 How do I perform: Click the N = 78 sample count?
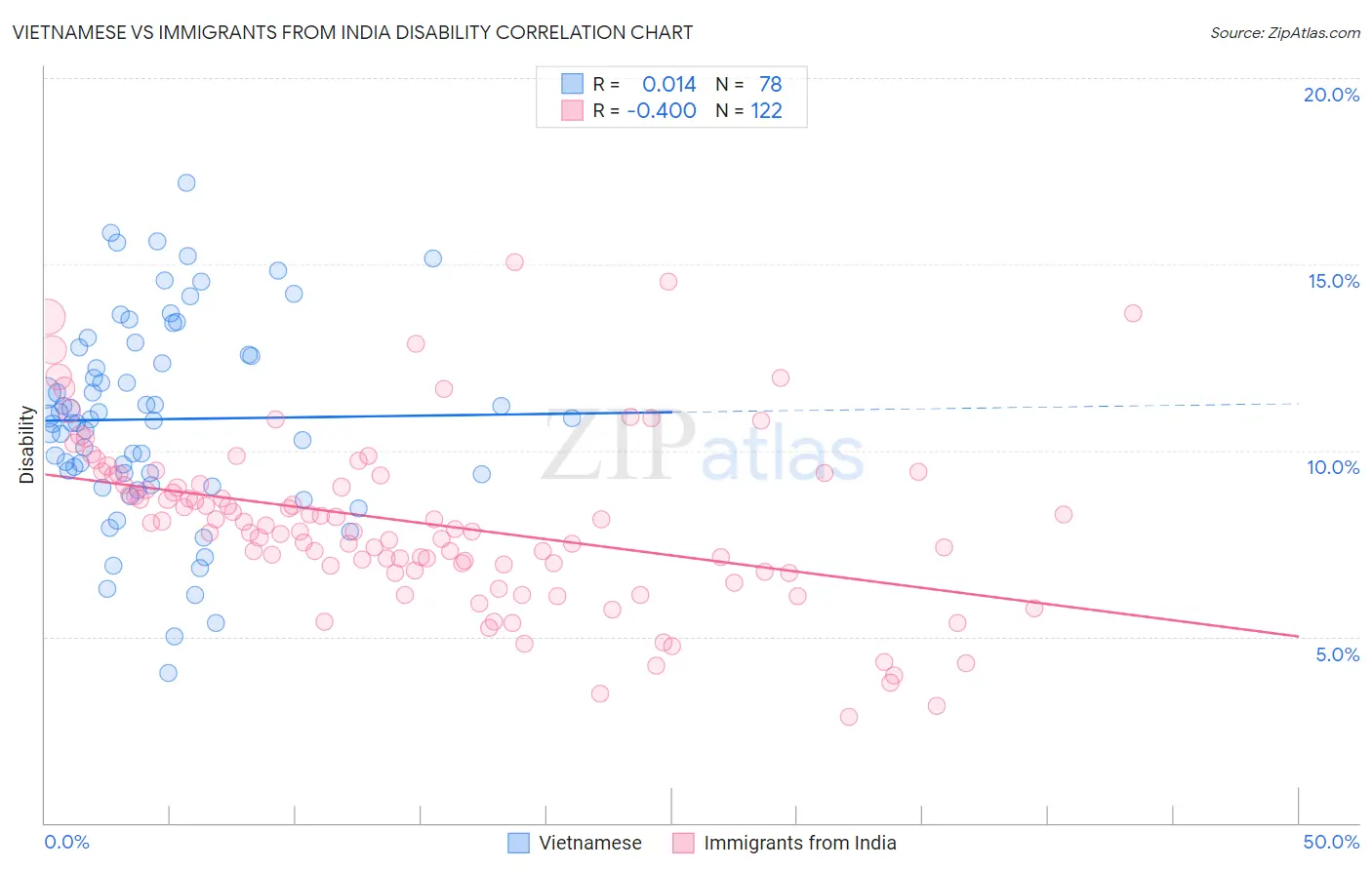748,84
